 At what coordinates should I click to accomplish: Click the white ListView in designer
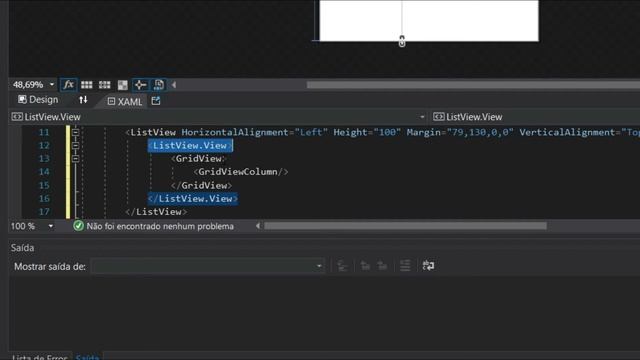click(429, 20)
